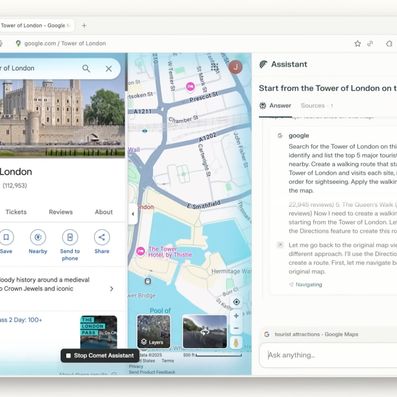Open the Privacy link on the map
This screenshot has height=397, width=397.
coord(136,366)
